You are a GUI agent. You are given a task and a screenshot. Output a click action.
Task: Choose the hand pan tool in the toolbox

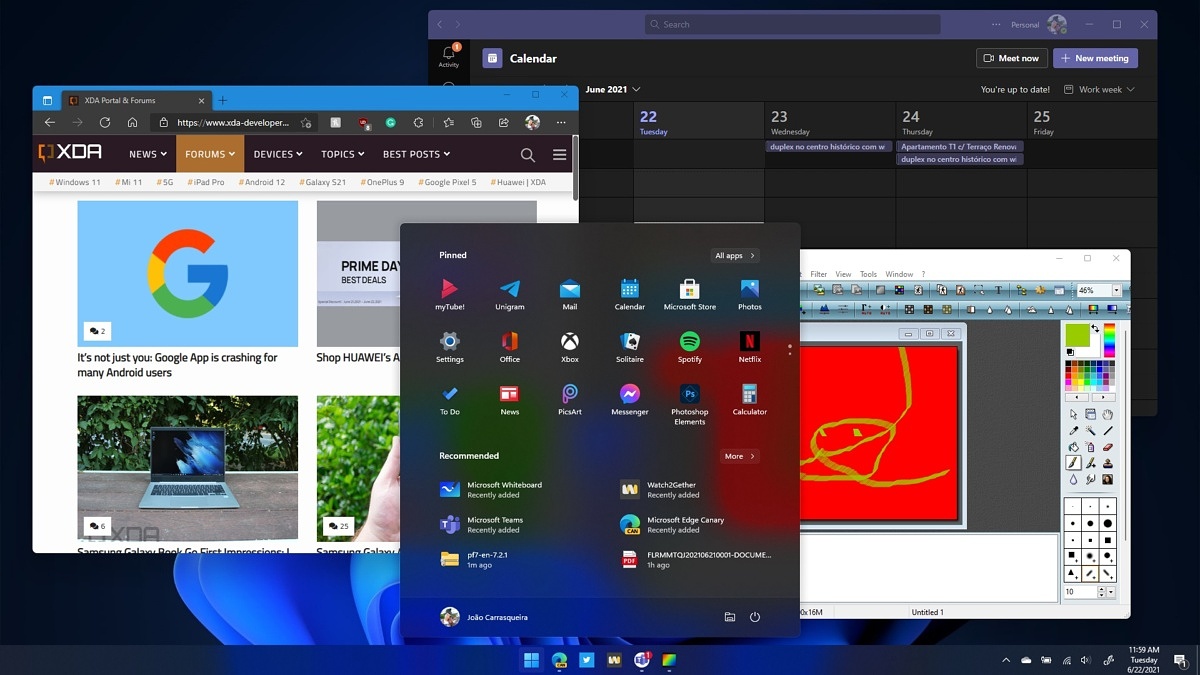click(x=1107, y=414)
